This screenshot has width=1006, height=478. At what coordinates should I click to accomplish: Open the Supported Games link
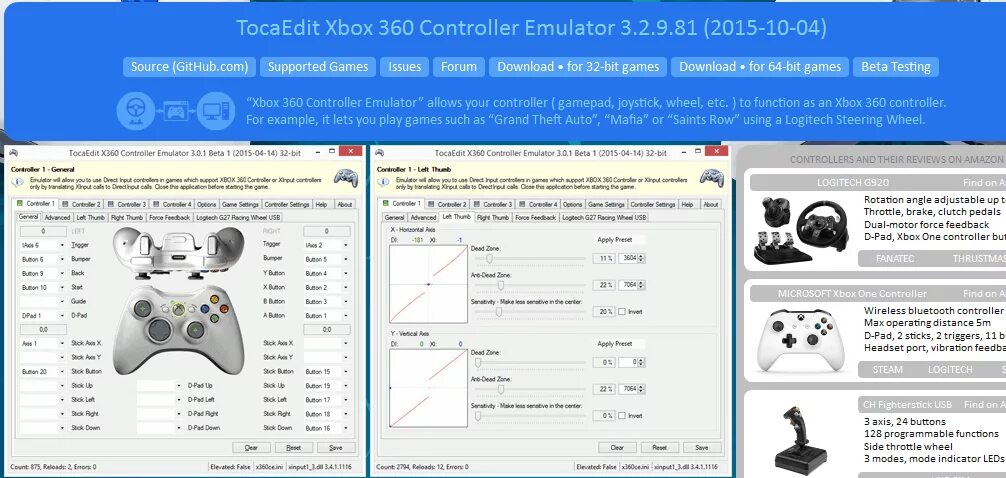(x=318, y=67)
